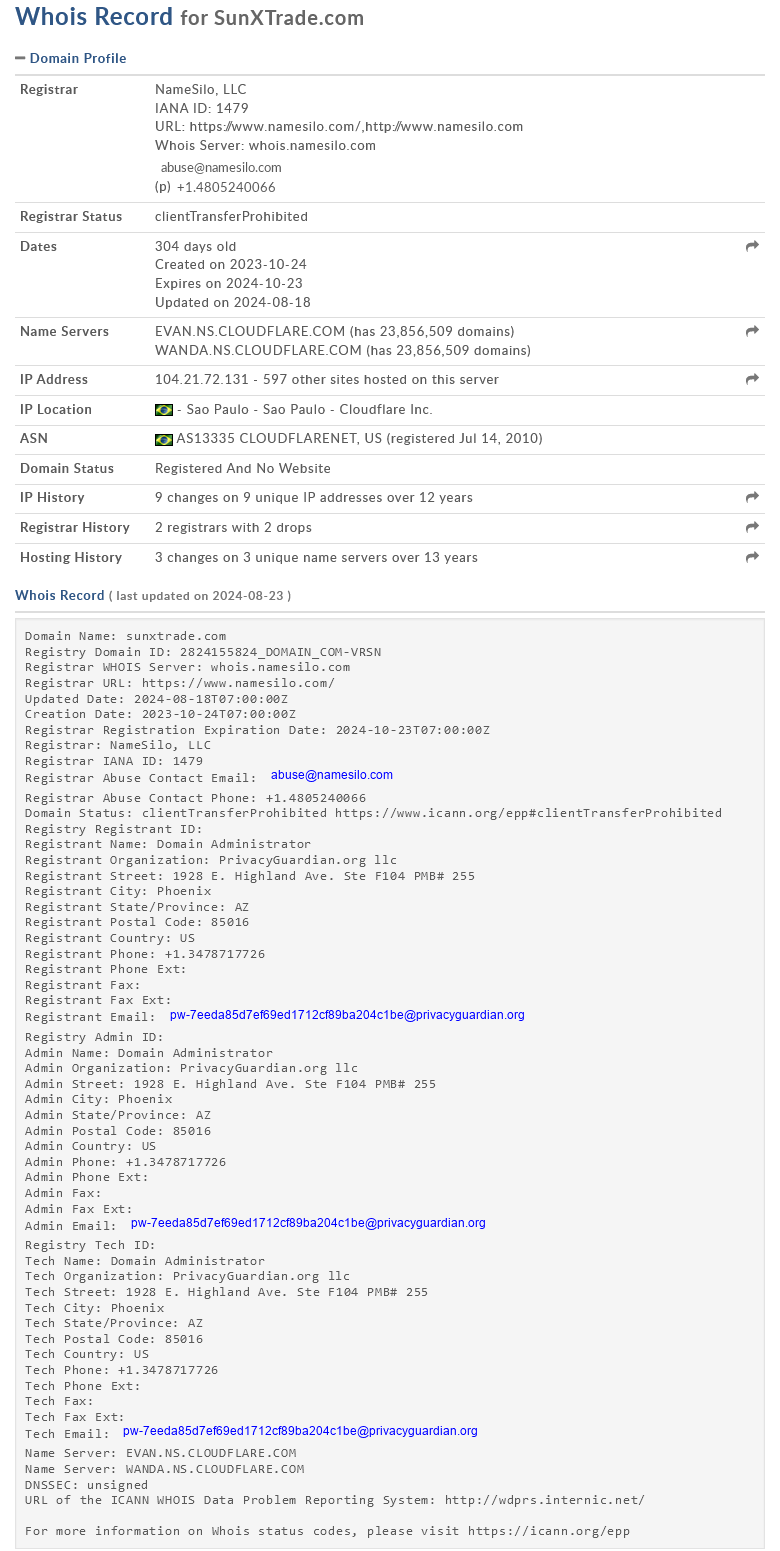
Task: Click WANDA.NS.CLOUDFLARE.COM in Name Servers row
Action: (258, 350)
